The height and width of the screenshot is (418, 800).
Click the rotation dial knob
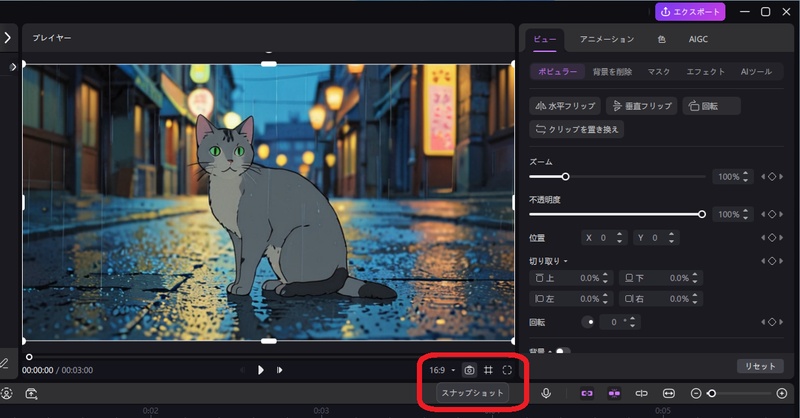[588, 322]
